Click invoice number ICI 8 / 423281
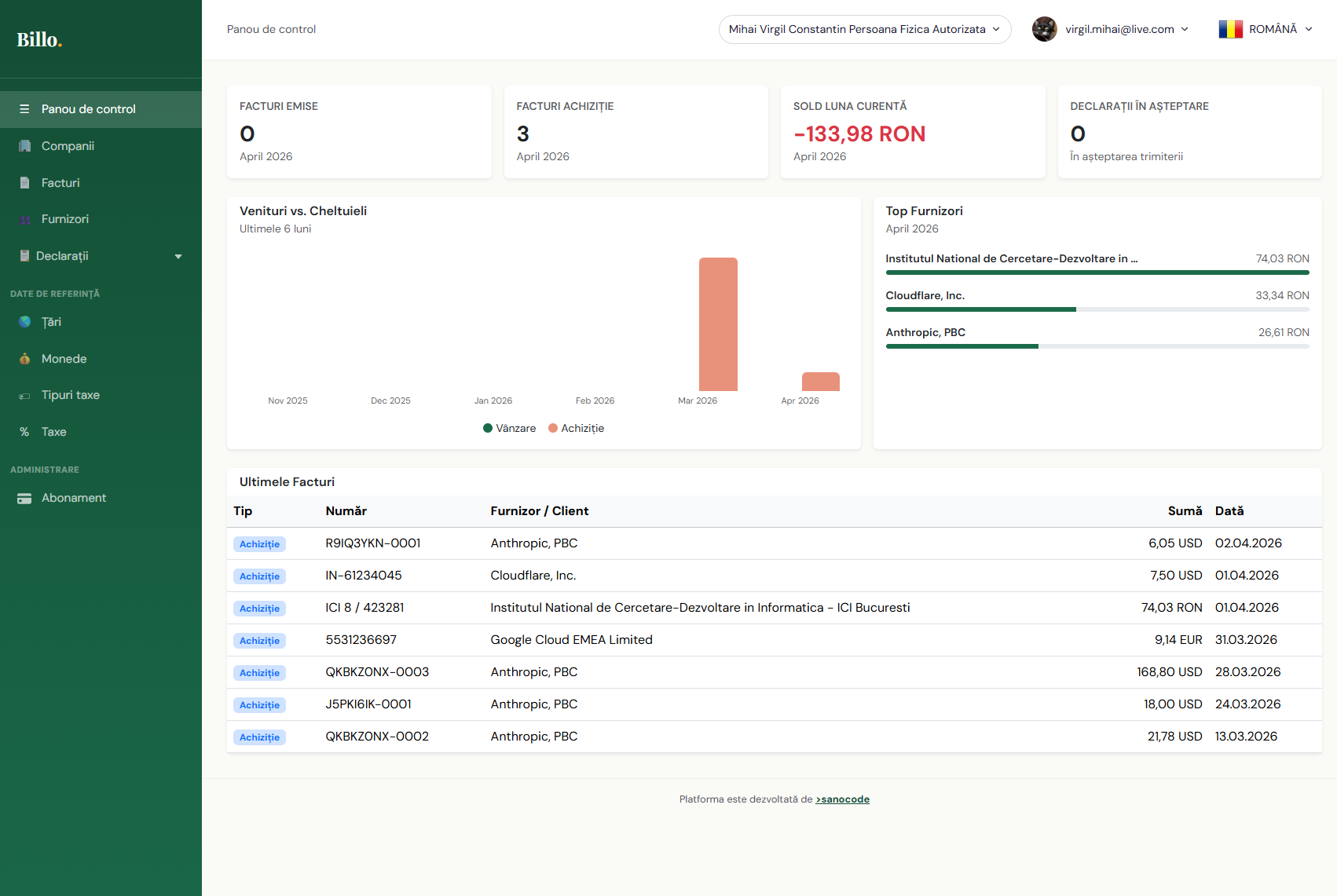The image size is (1337, 896). click(365, 608)
